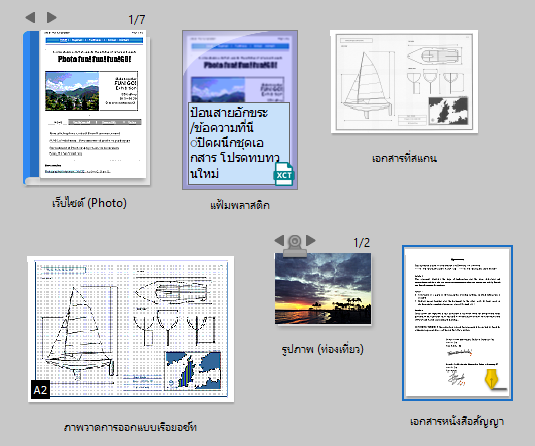Image resolution: width=535 pixels, height=446 pixels.
Task: Click the 1/7 page counter
Action: click(136, 20)
